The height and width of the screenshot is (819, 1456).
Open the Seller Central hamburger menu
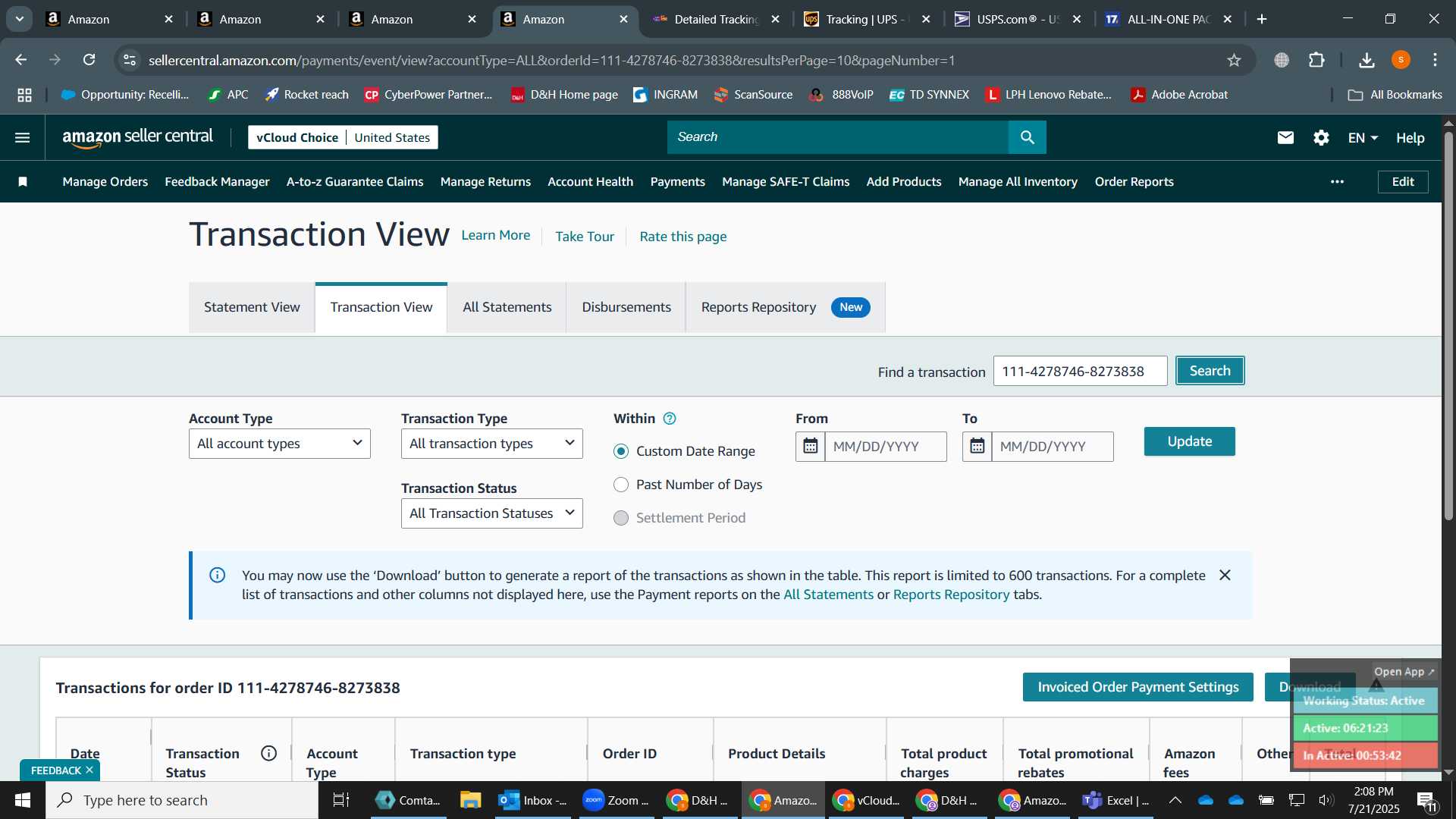pos(23,137)
